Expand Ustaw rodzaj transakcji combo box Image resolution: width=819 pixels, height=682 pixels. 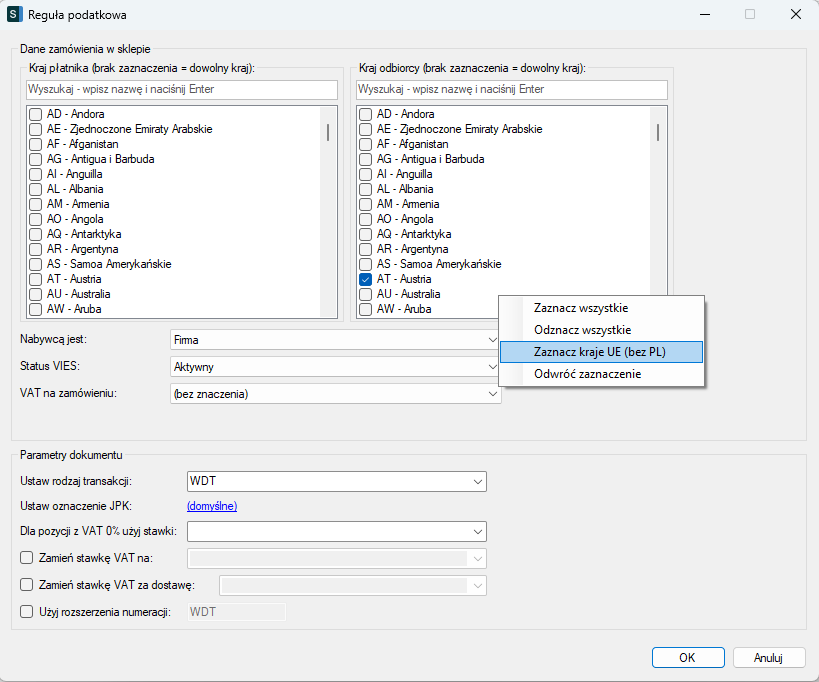point(477,481)
